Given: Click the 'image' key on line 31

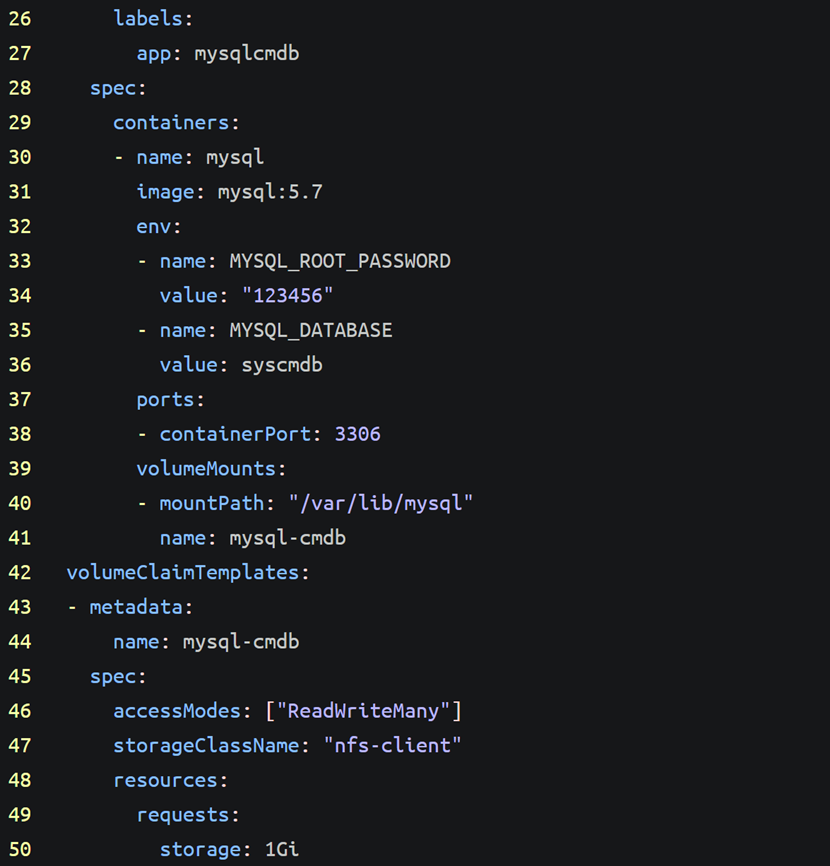Looking at the screenshot, I should tap(166, 192).
